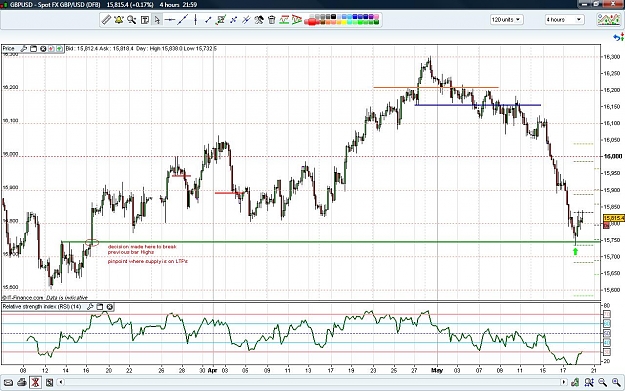
Task: Pick the pink color swatch
Action: coord(375,17)
